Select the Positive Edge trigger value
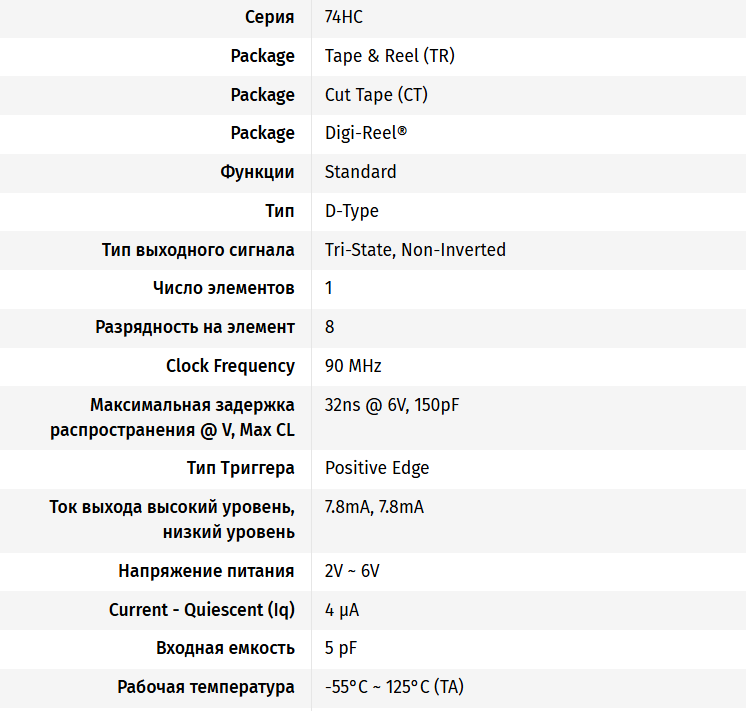 pyautogui.click(x=377, y=468)
